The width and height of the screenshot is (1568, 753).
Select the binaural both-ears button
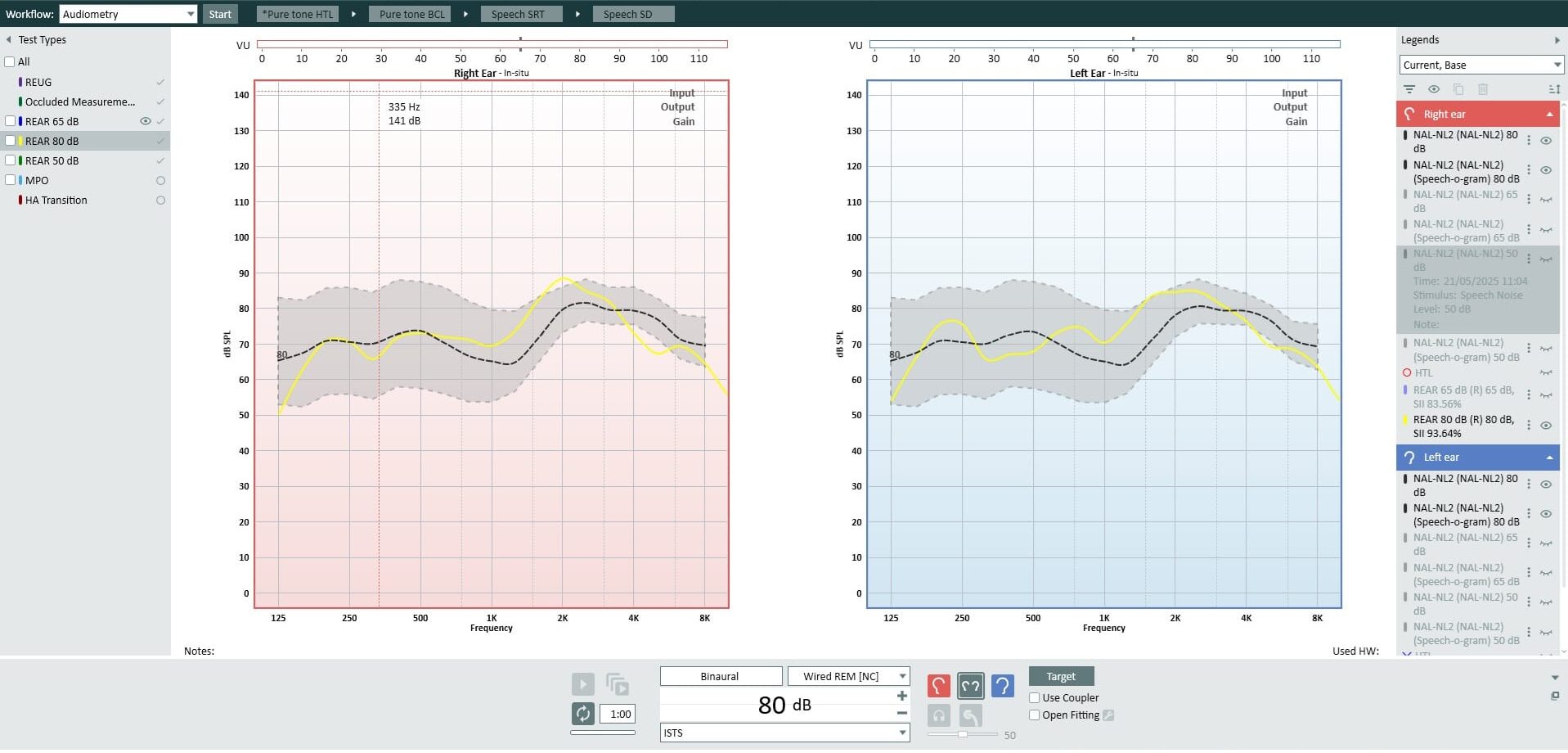point(970,686)
